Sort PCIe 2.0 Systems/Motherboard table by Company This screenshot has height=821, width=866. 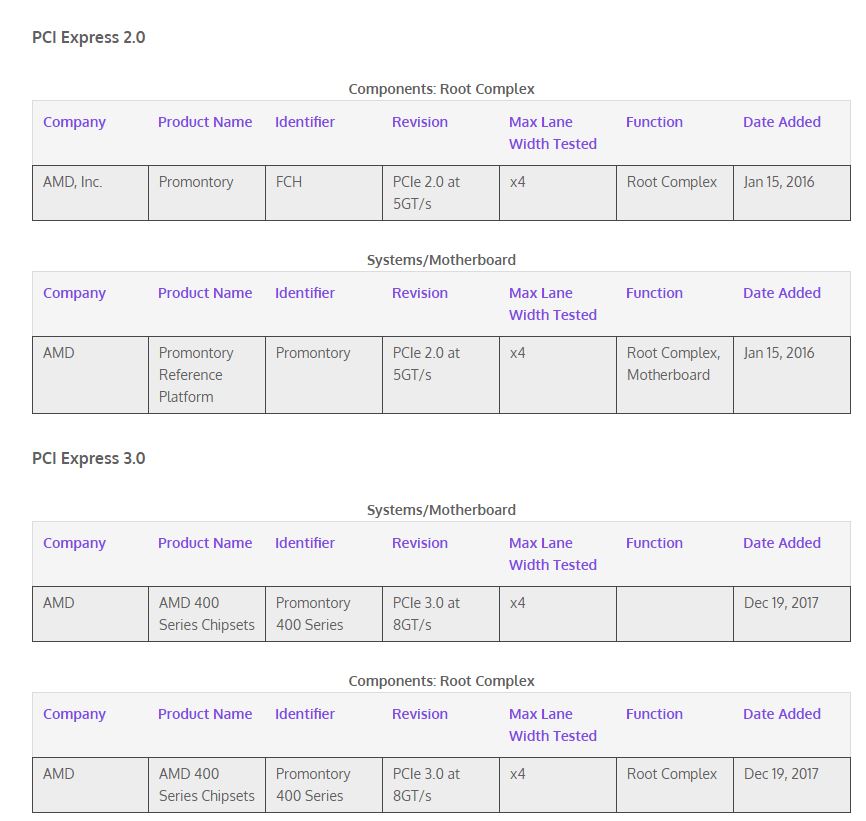tap(74, 293)
